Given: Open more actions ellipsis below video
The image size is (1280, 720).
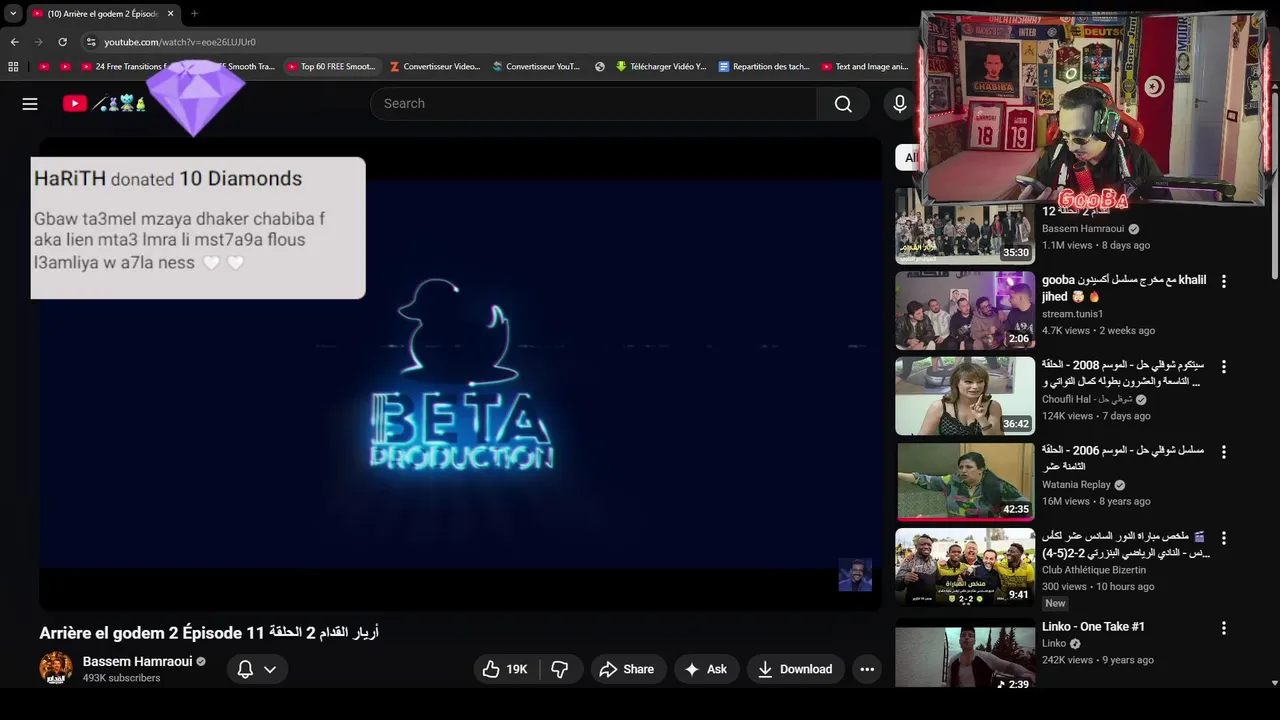Looking at the screenshot, I should tap(867, 669).
